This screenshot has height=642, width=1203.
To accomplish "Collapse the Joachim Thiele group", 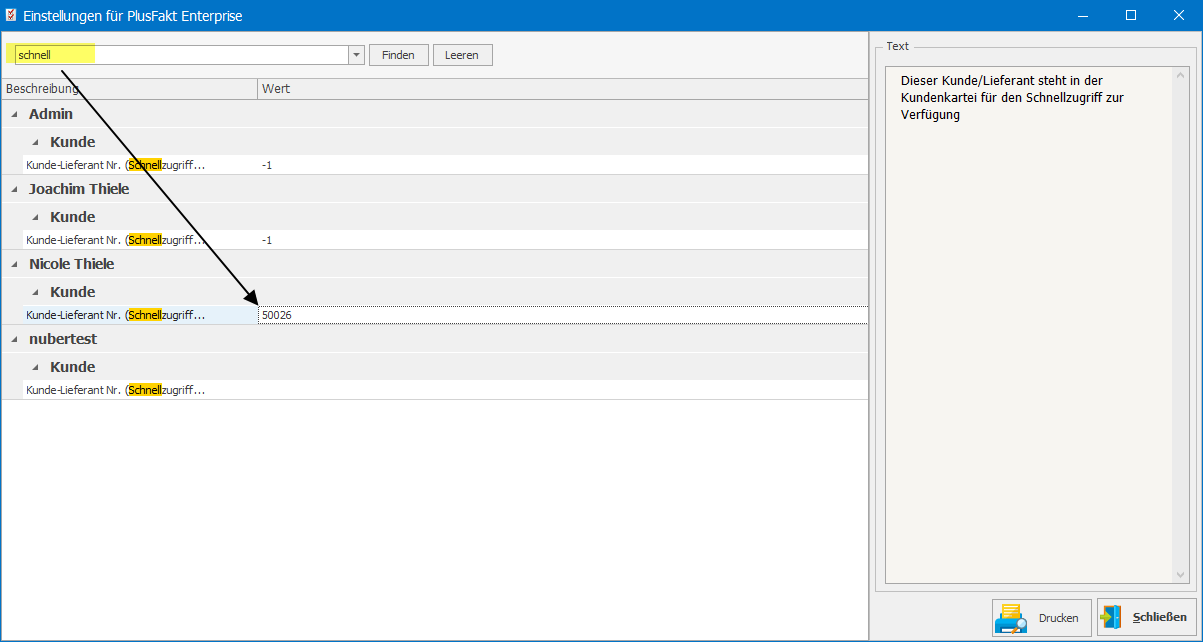I will pos(15,189).
